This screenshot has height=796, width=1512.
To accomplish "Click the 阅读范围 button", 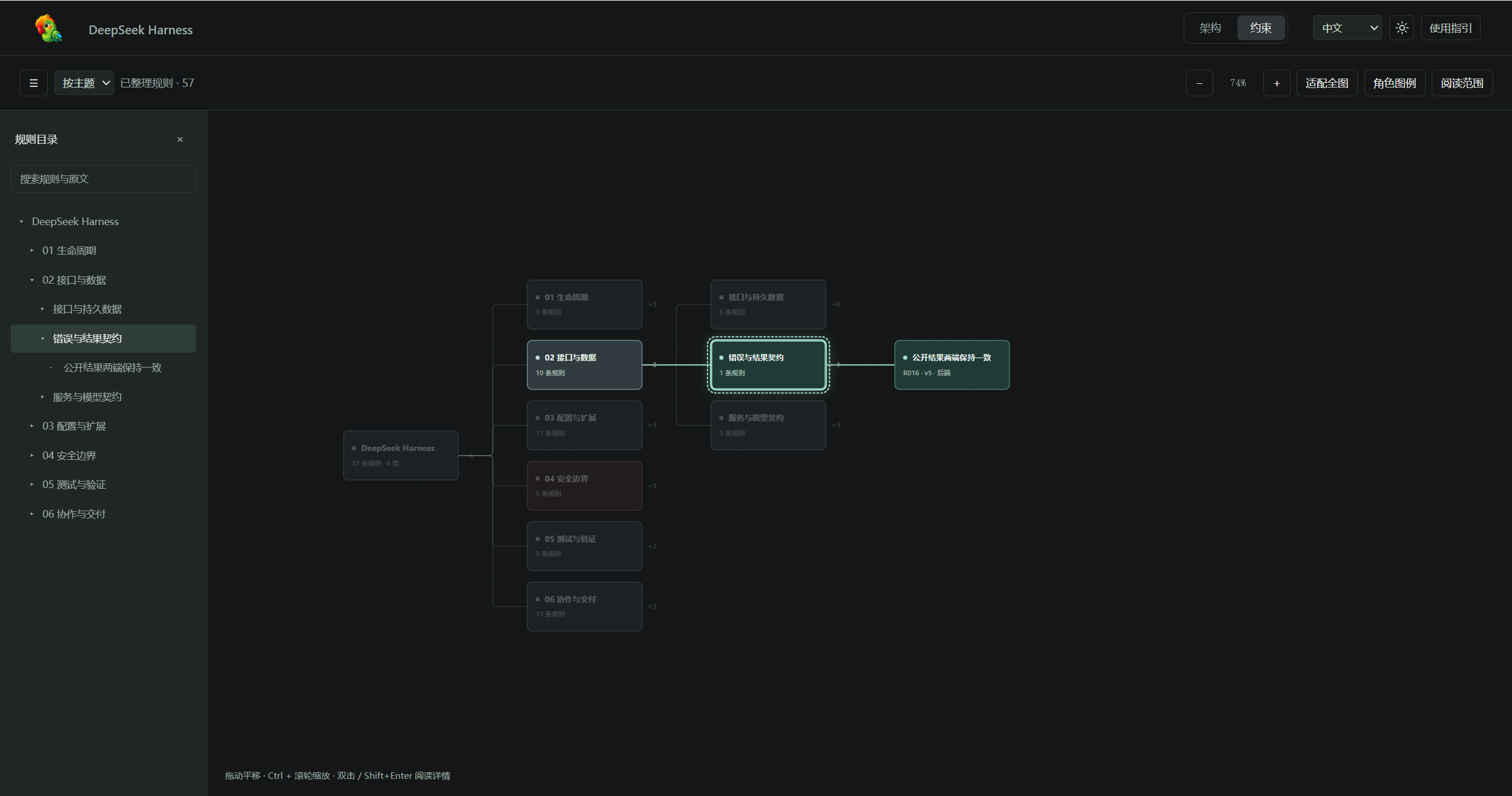I will pos(1462,83).
